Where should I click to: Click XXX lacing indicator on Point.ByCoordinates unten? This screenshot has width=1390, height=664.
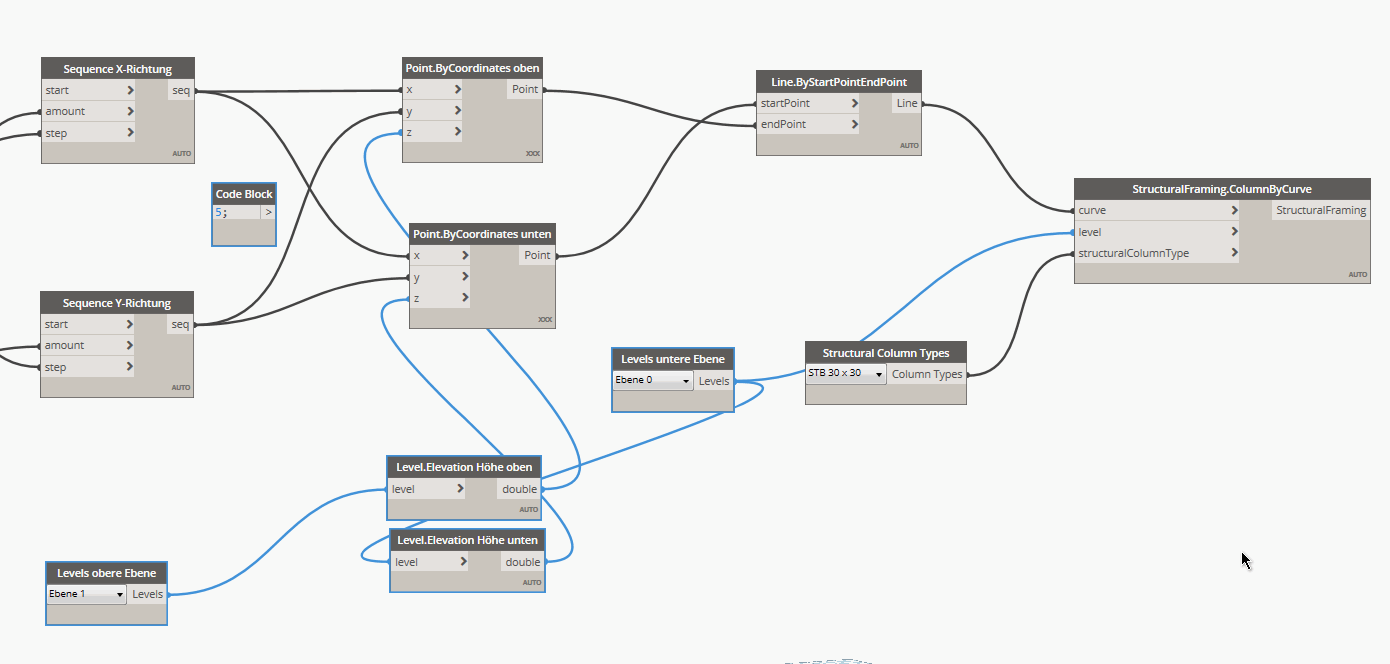[x=544, y=320]
